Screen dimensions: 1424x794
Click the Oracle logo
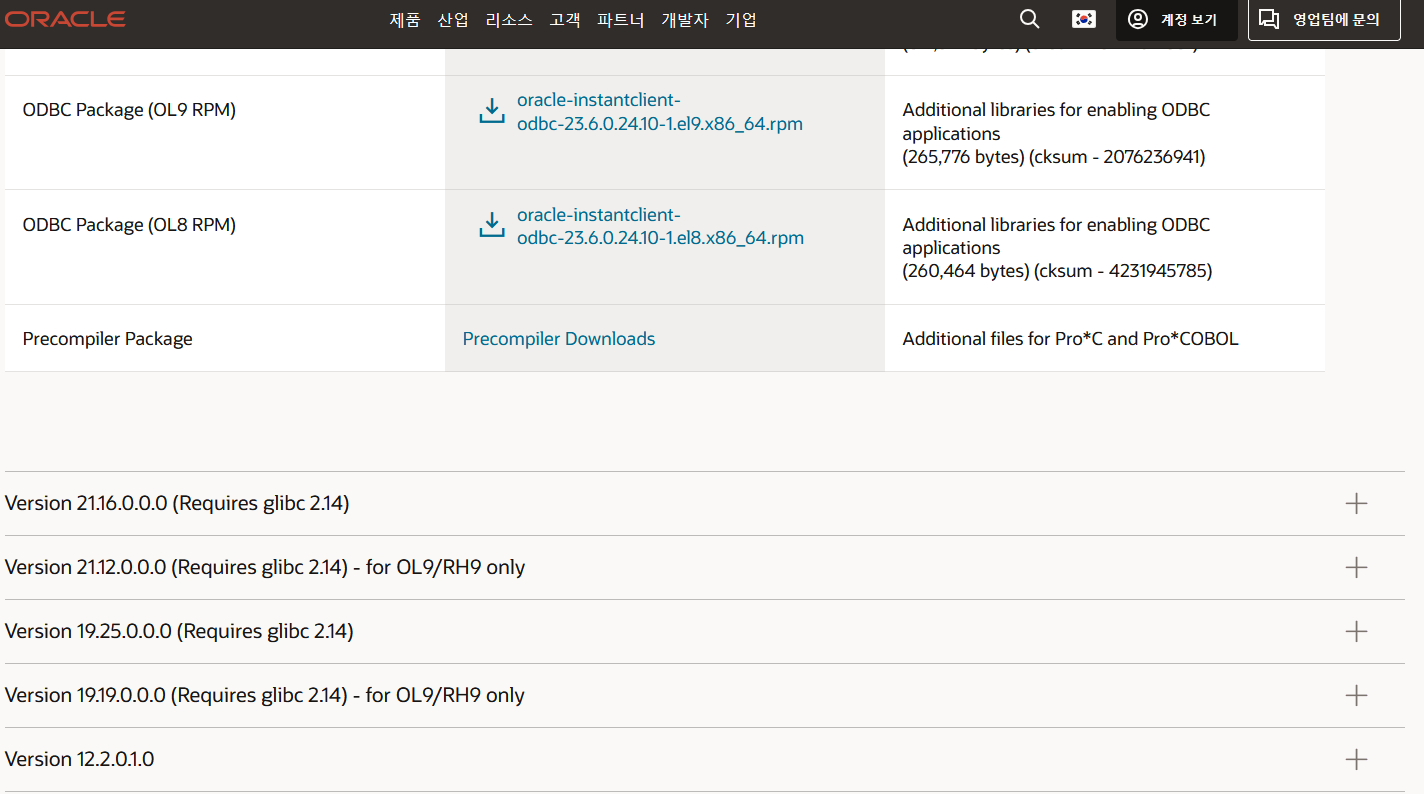65,19
